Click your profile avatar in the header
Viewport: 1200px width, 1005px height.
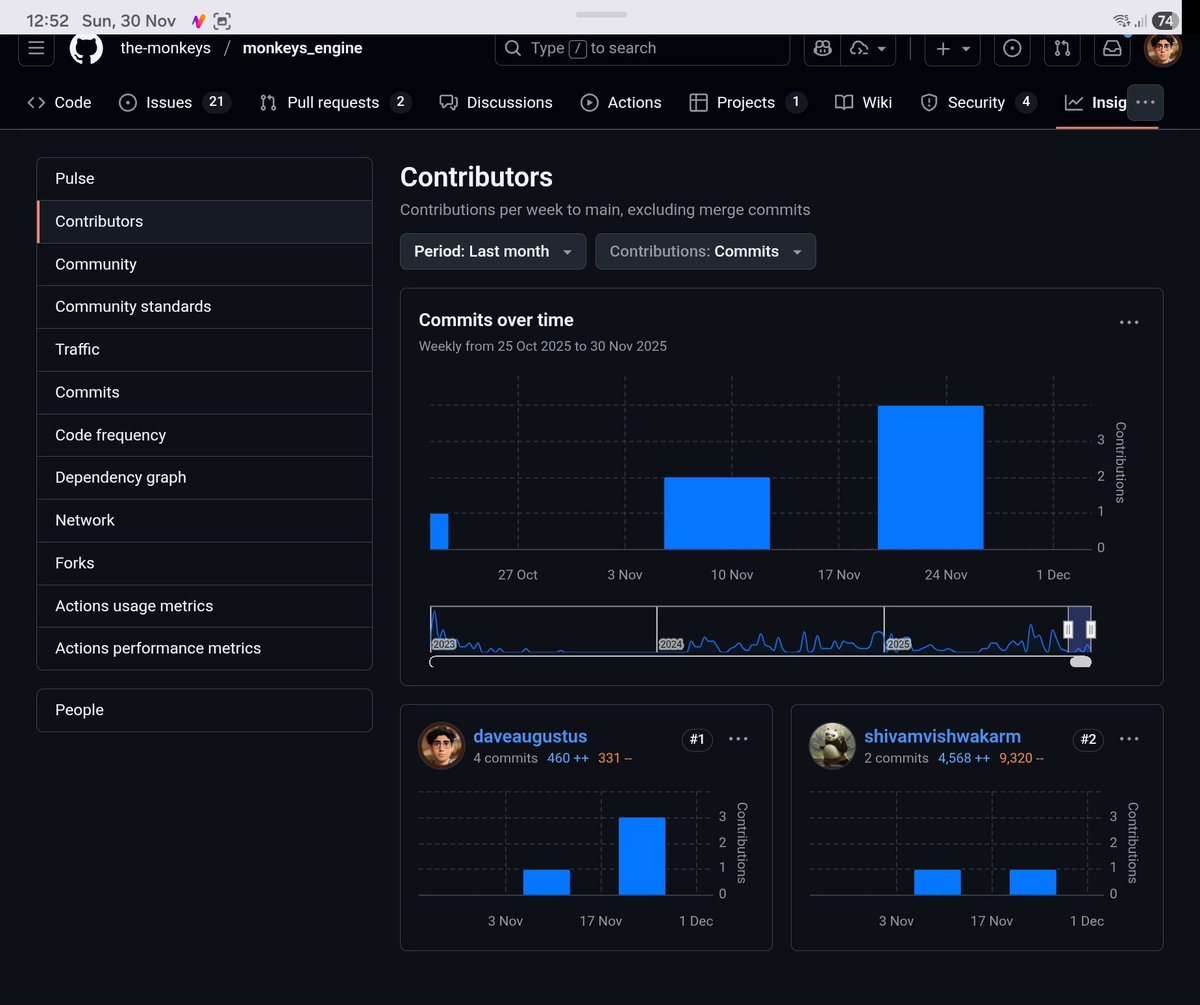click(x=1162, y=48)
